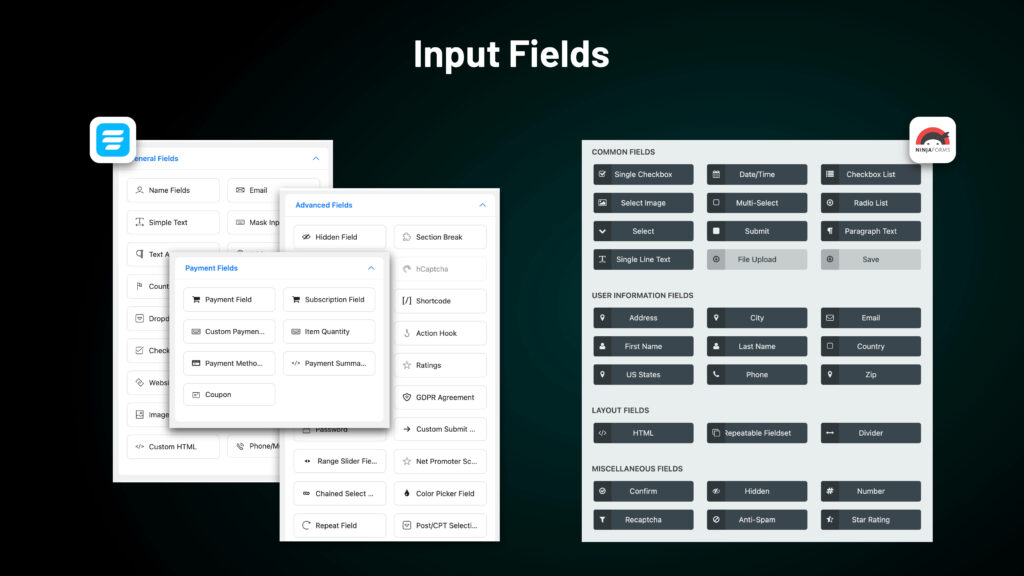Screen dimensions: 1024x576
Task: Click the File Upload field
Action: pos(757,259)
